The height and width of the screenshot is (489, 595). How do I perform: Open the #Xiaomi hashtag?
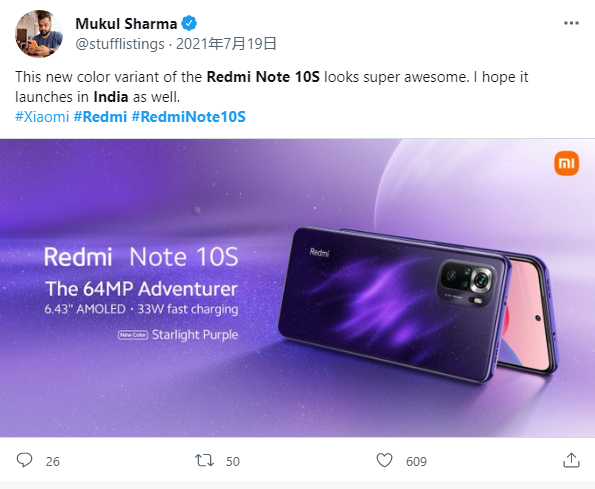[42, 116]
